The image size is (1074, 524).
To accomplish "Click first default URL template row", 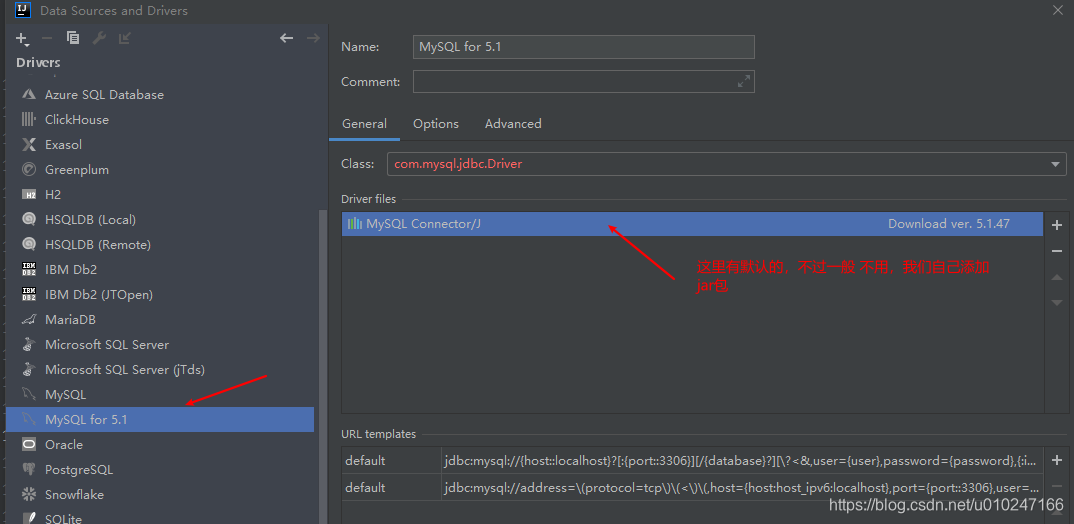I will click(692, 461).
